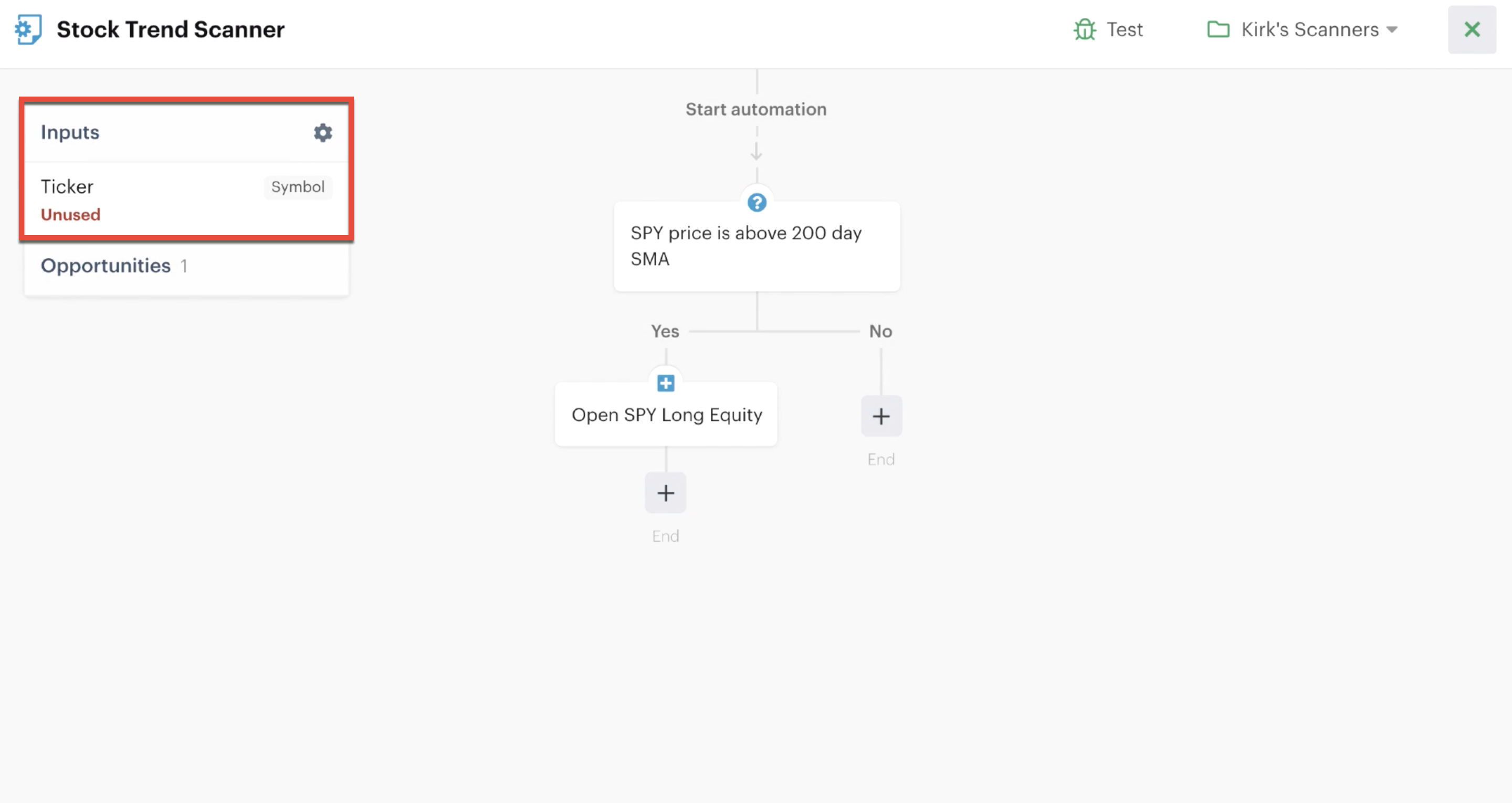Click End label under Yes branch
Image resolution: width=1512 pixels, height=803 pixels.
coord(665,536)
